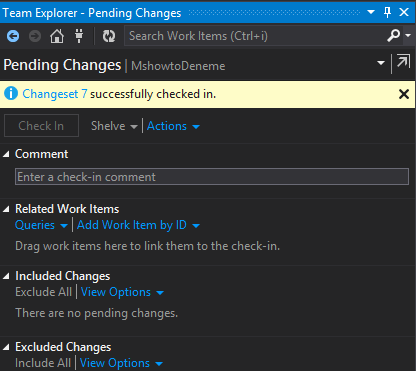
Task: Dismiss the Changeset 7 notification
Action: (x=404, y=94)
